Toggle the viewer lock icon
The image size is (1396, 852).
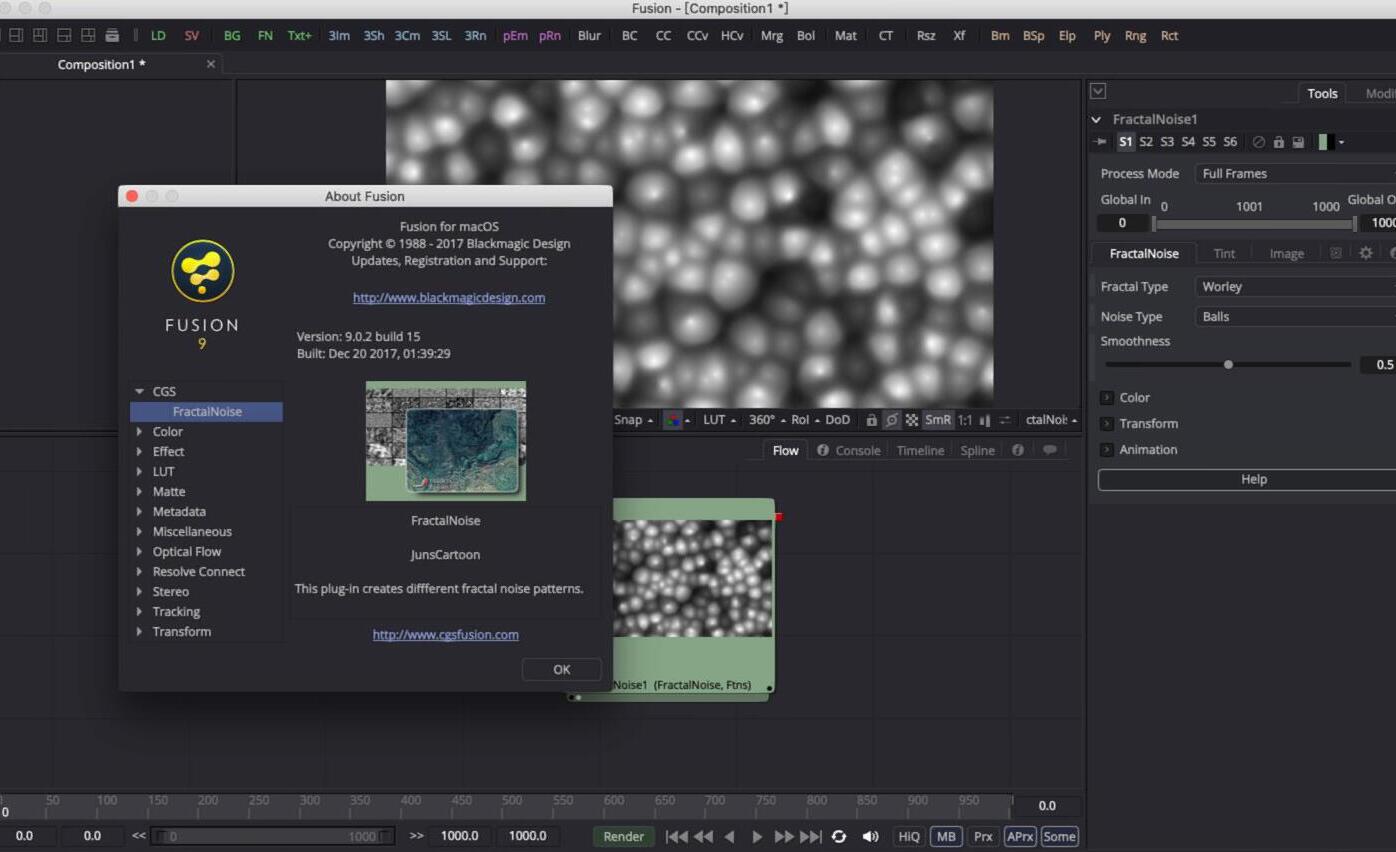click(x=872, y=420)
